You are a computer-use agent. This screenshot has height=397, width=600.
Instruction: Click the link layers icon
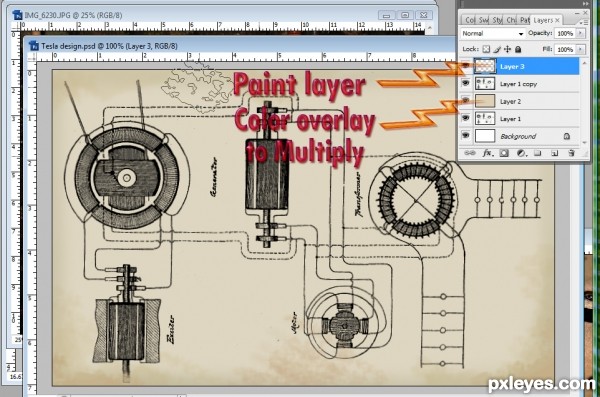pos(470,153)
